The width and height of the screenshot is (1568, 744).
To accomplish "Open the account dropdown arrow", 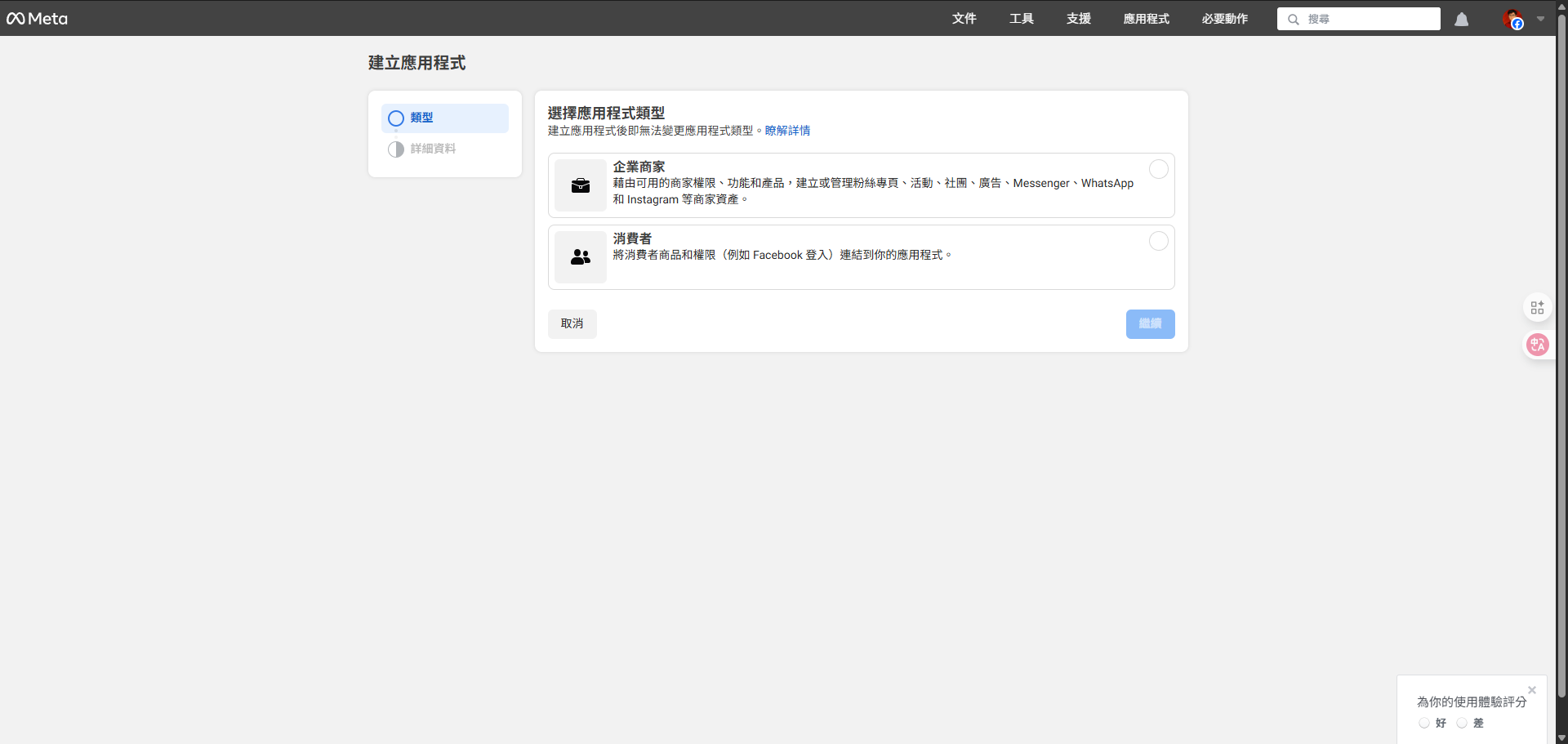I will [x=1540, y=19].
